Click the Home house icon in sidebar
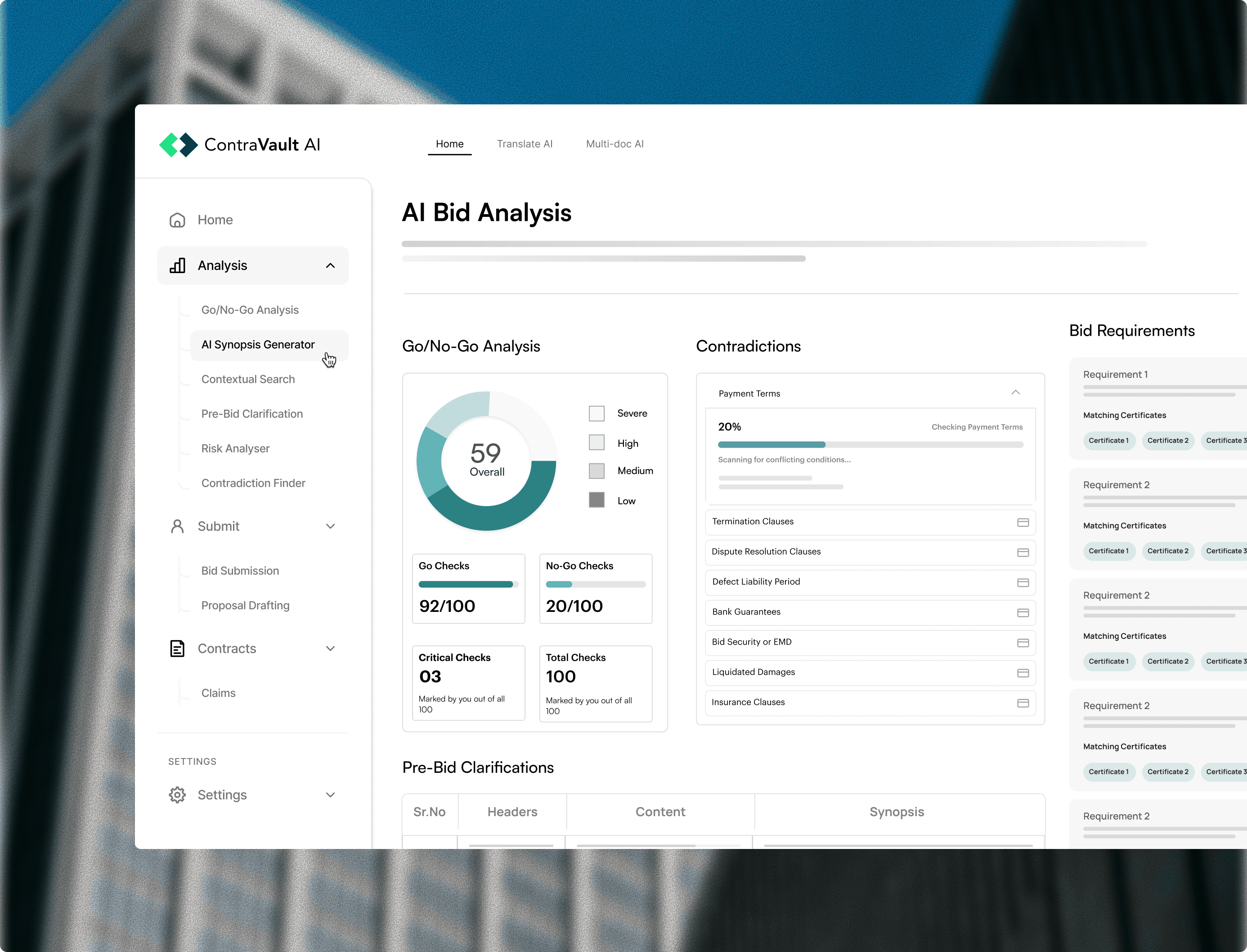Screen dimensions: 1247x952 (177, 220)
